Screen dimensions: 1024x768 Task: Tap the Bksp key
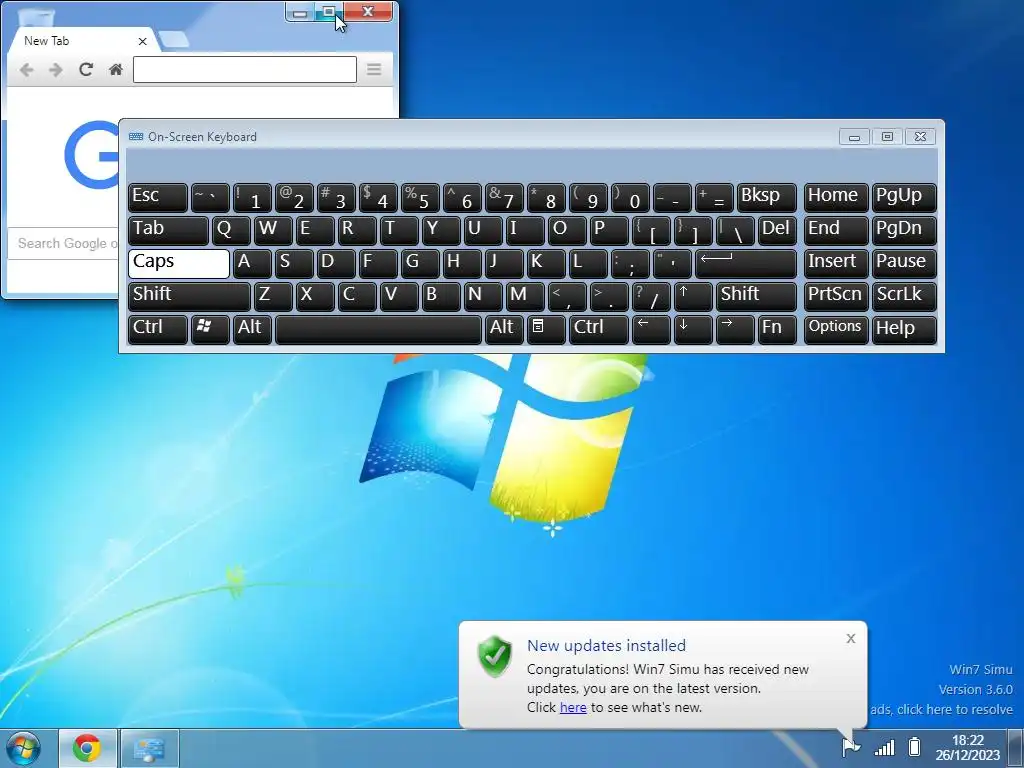[x=767, y=197]
